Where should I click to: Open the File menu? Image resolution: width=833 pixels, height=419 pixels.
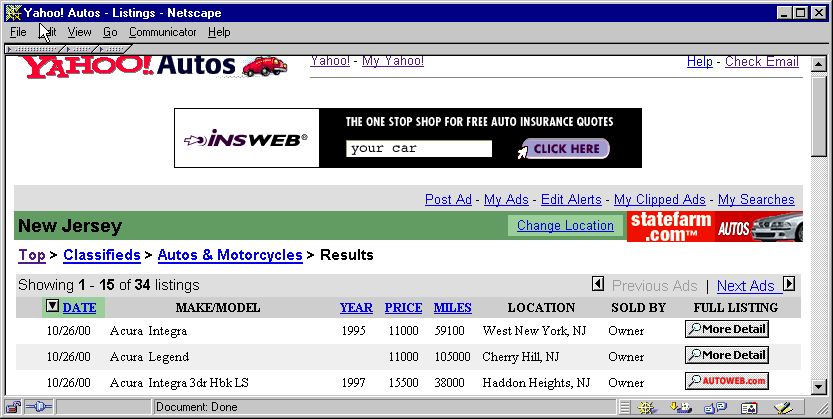[18, 32]
